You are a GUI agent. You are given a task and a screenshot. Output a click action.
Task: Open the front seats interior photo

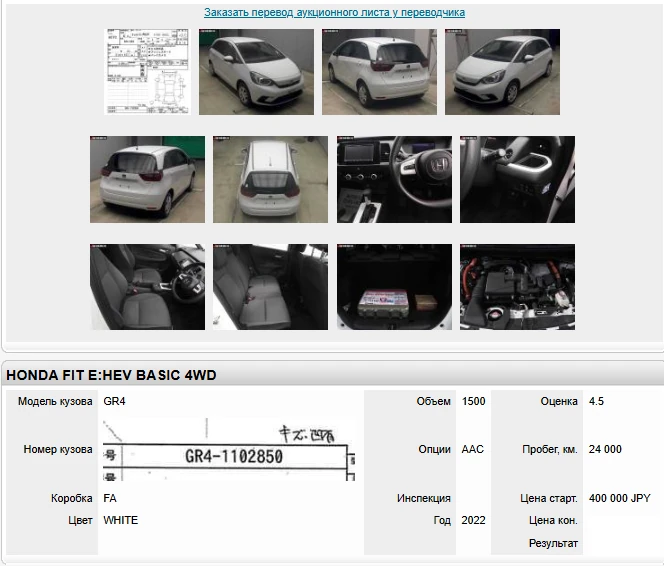tap(147, 287)
